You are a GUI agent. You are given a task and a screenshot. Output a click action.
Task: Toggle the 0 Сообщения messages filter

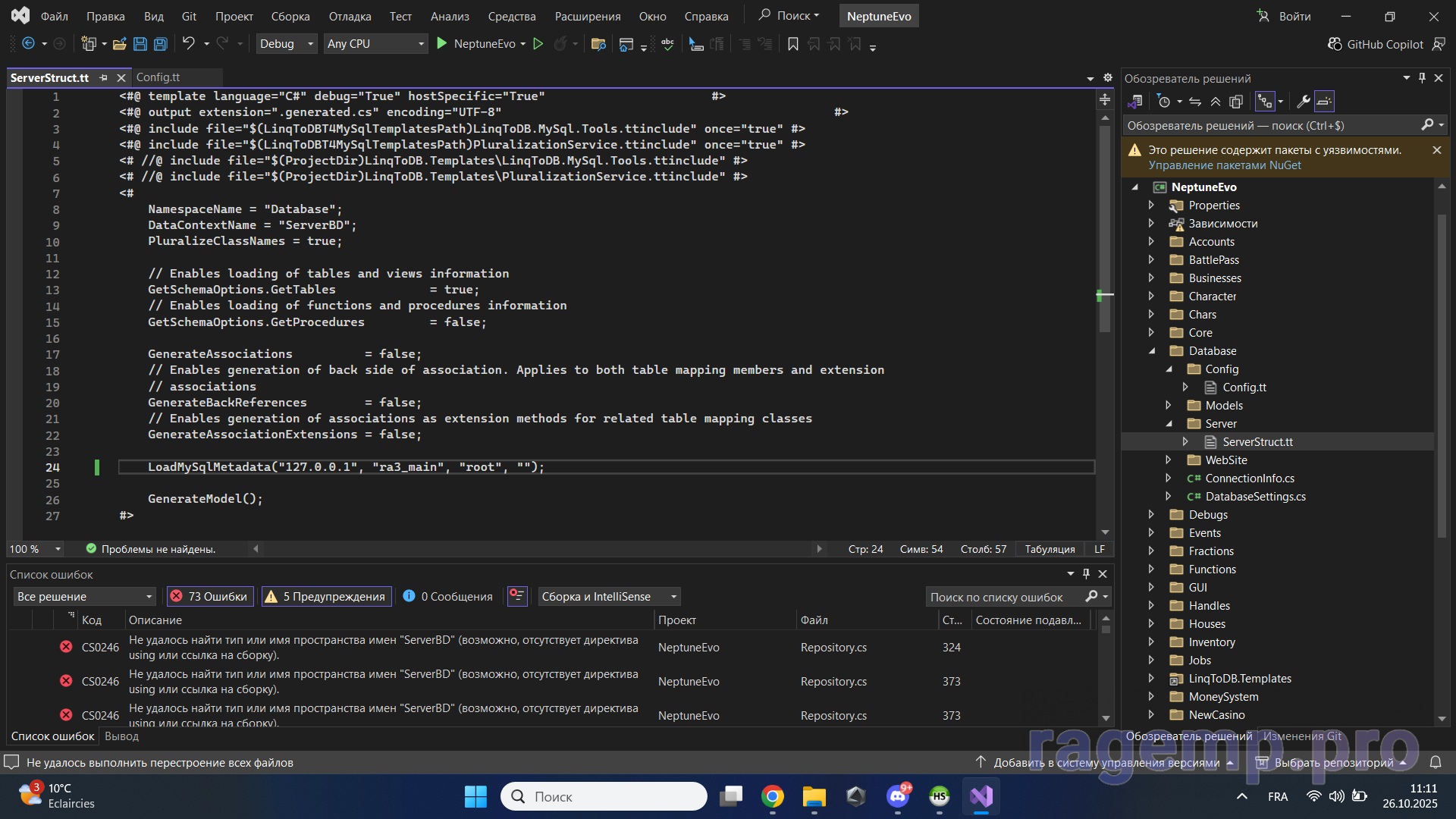click(x=448, y=597)
